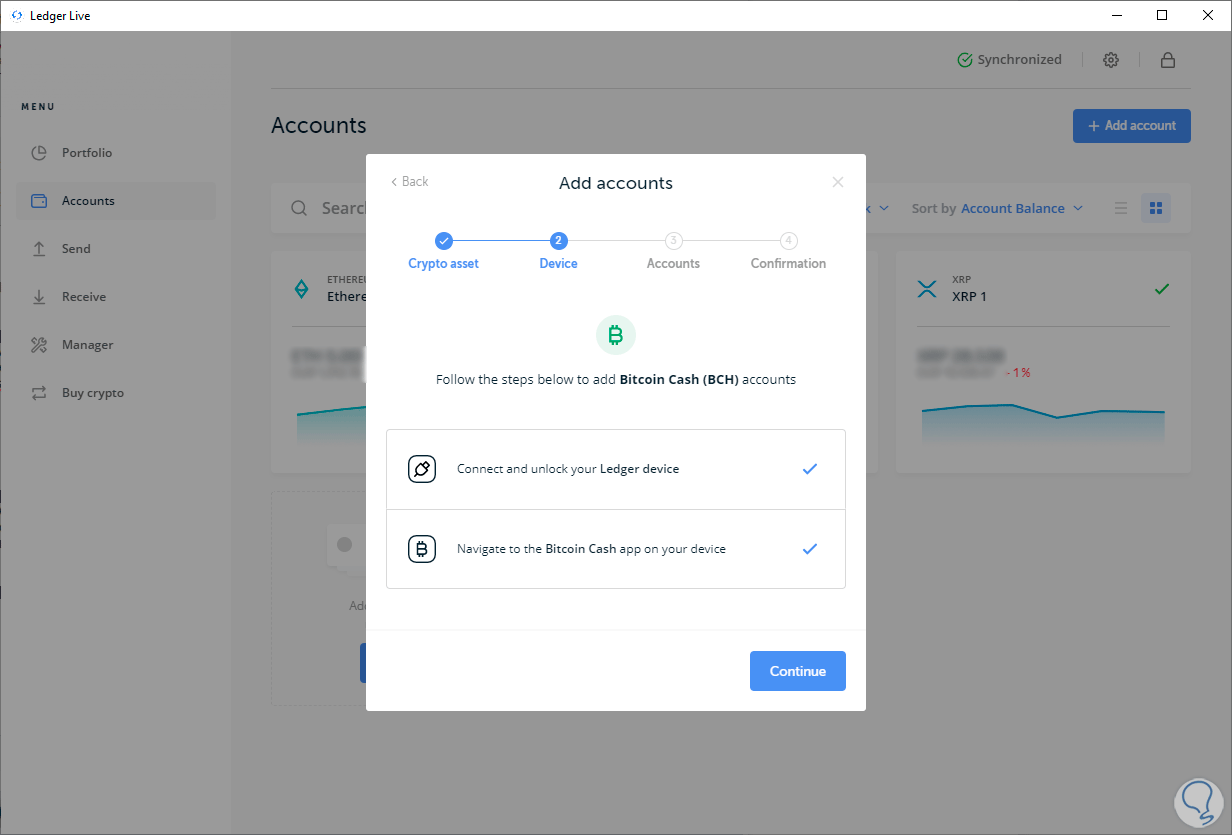Click the Manager tools icon
Screen dimensions: 1232x835
coord(39,345)
